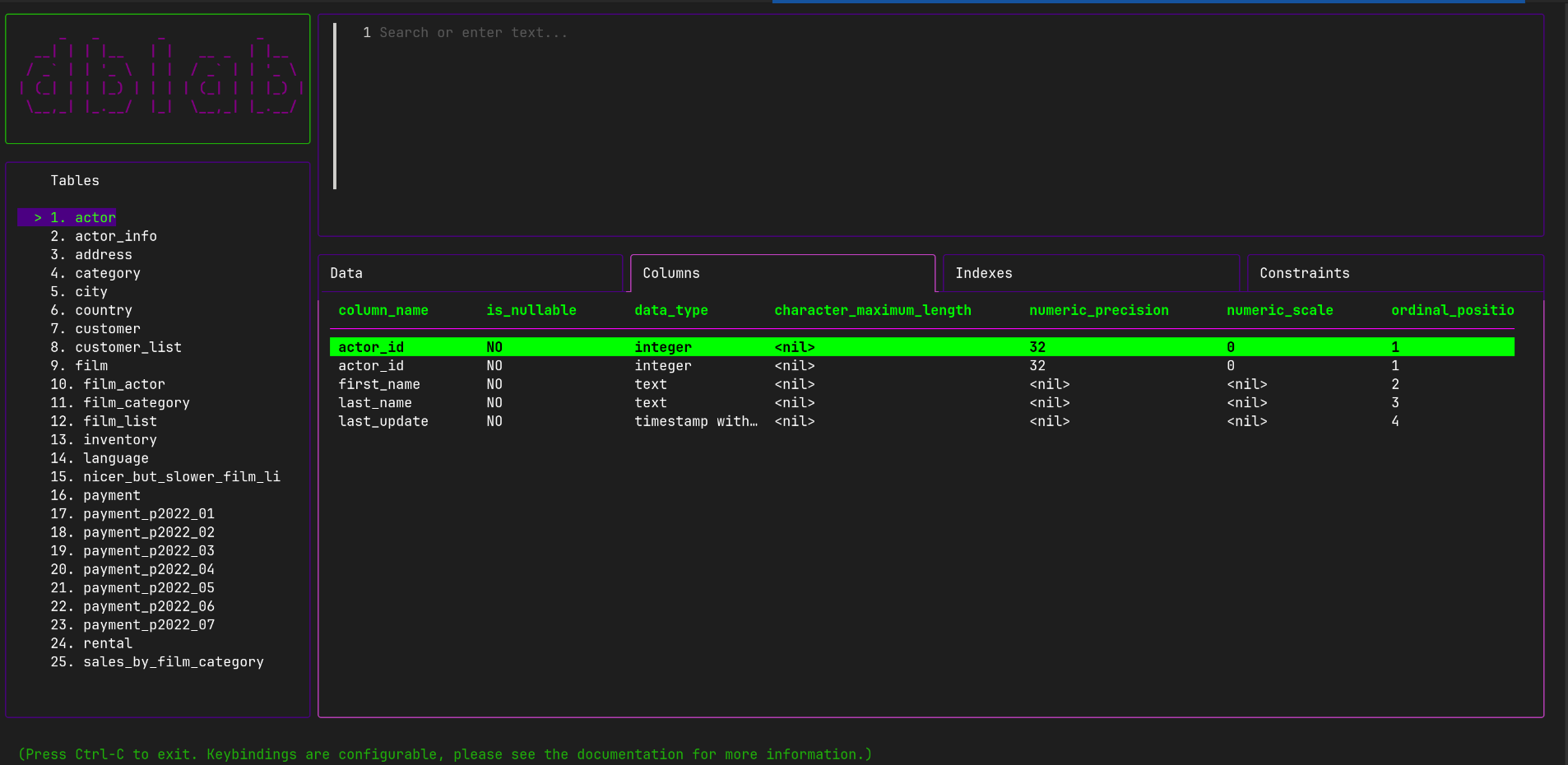Select the payment_p2022_02 table
The image size is (1568, 765).
pyautogui.click(x=132, y=532)
